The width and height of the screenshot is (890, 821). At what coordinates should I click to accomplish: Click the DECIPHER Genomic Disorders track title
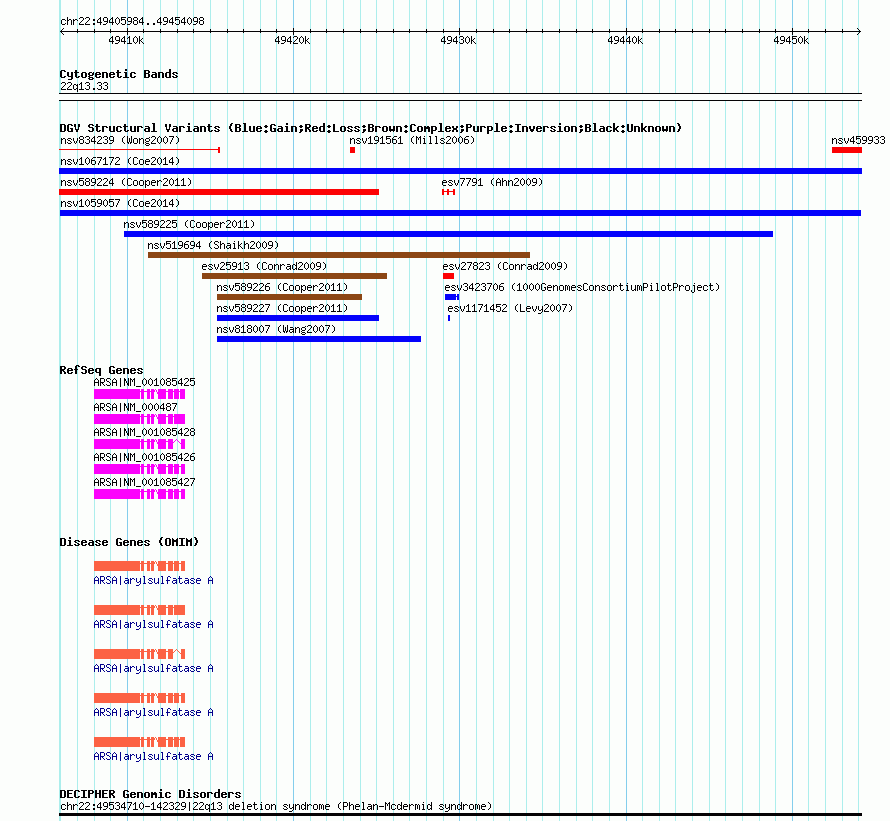150,794
